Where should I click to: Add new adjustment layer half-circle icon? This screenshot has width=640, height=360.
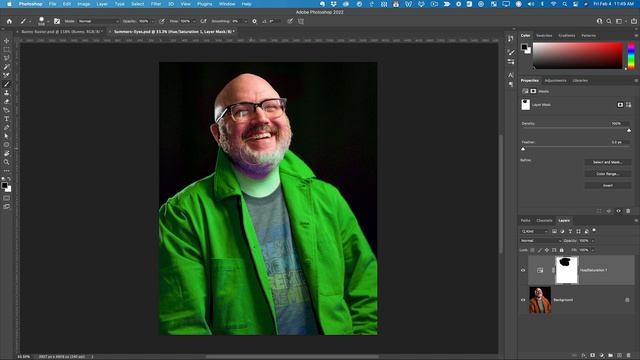click(x=602, y=356)
